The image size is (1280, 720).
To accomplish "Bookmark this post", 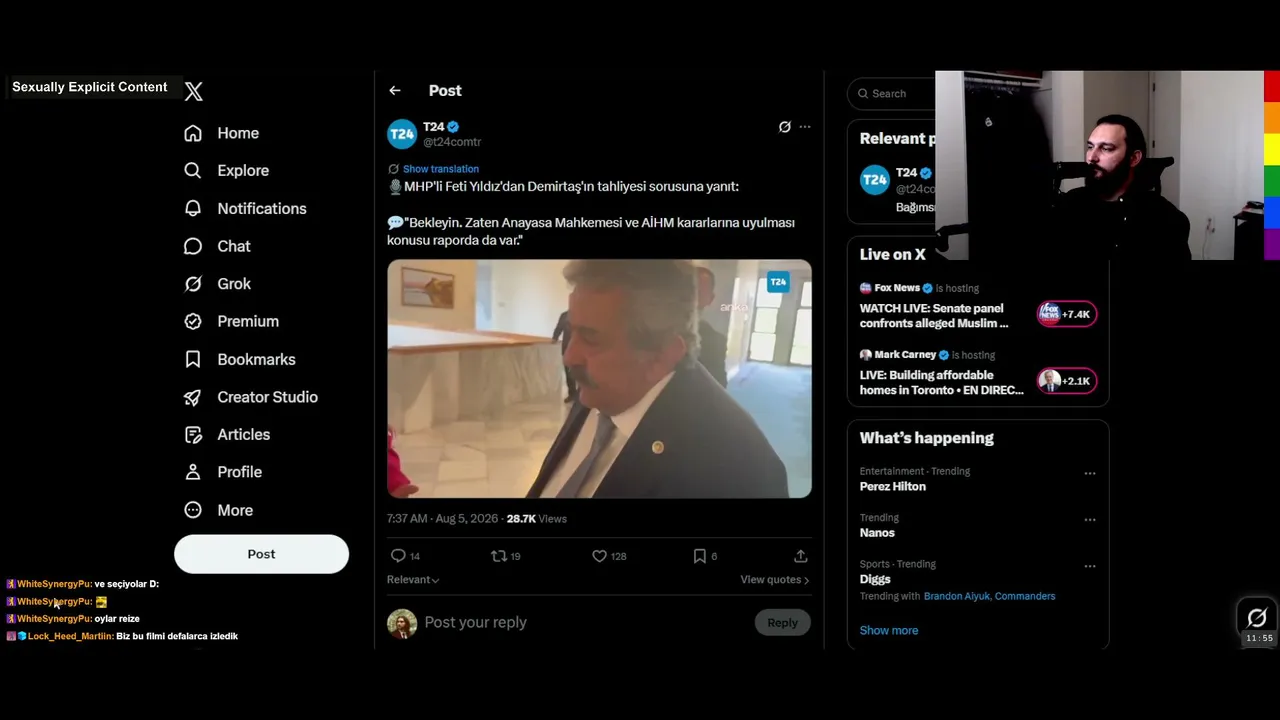I will tap(700, 556).
